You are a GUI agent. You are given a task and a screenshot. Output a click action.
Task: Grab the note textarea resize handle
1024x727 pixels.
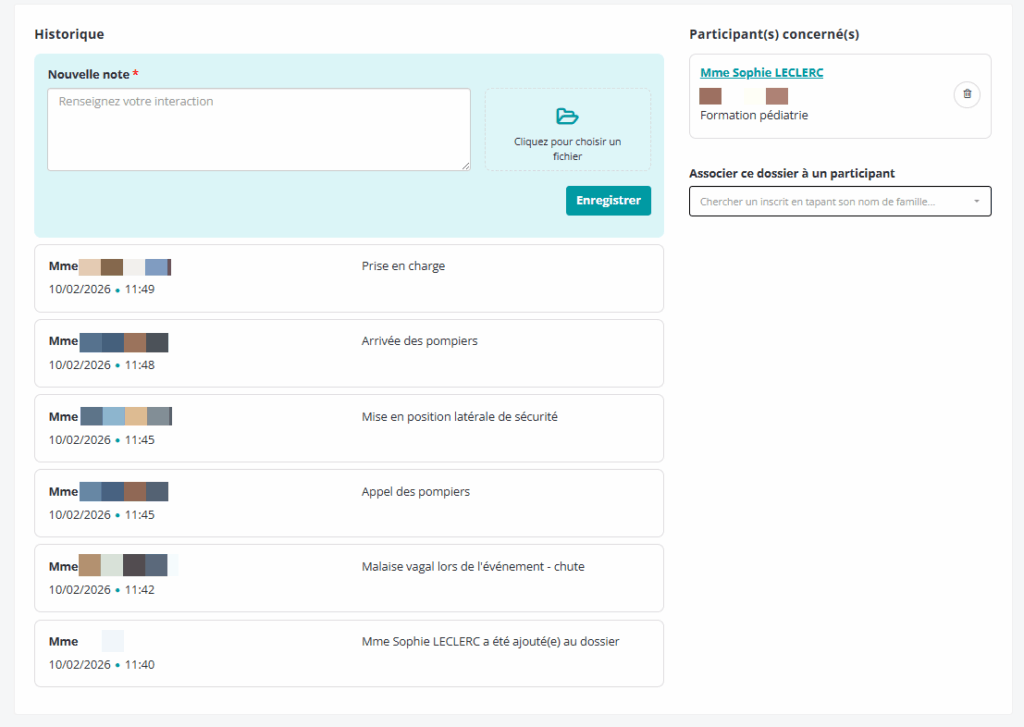coord(465,165)
